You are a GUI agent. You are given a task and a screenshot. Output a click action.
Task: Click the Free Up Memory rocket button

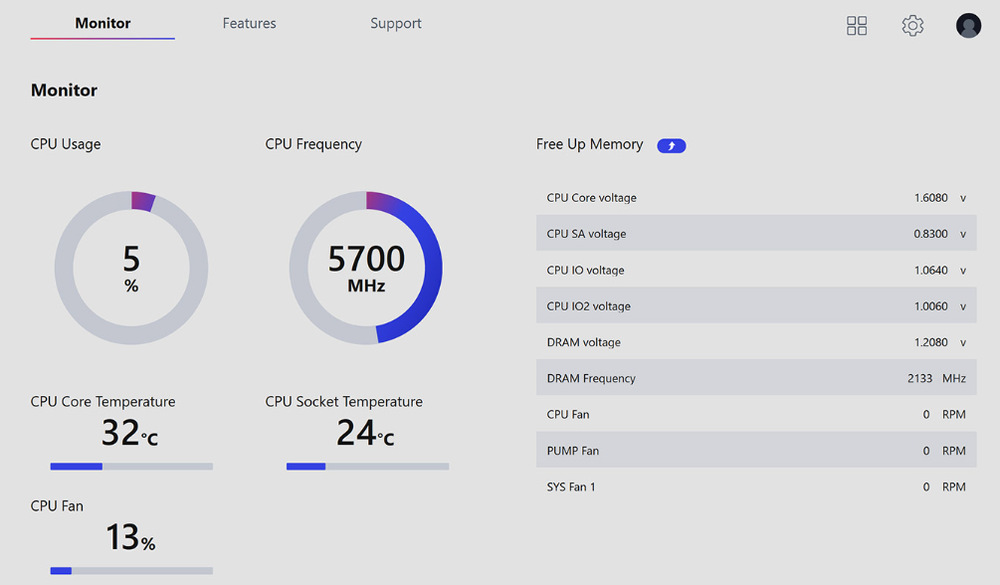(x=672, y=145)
